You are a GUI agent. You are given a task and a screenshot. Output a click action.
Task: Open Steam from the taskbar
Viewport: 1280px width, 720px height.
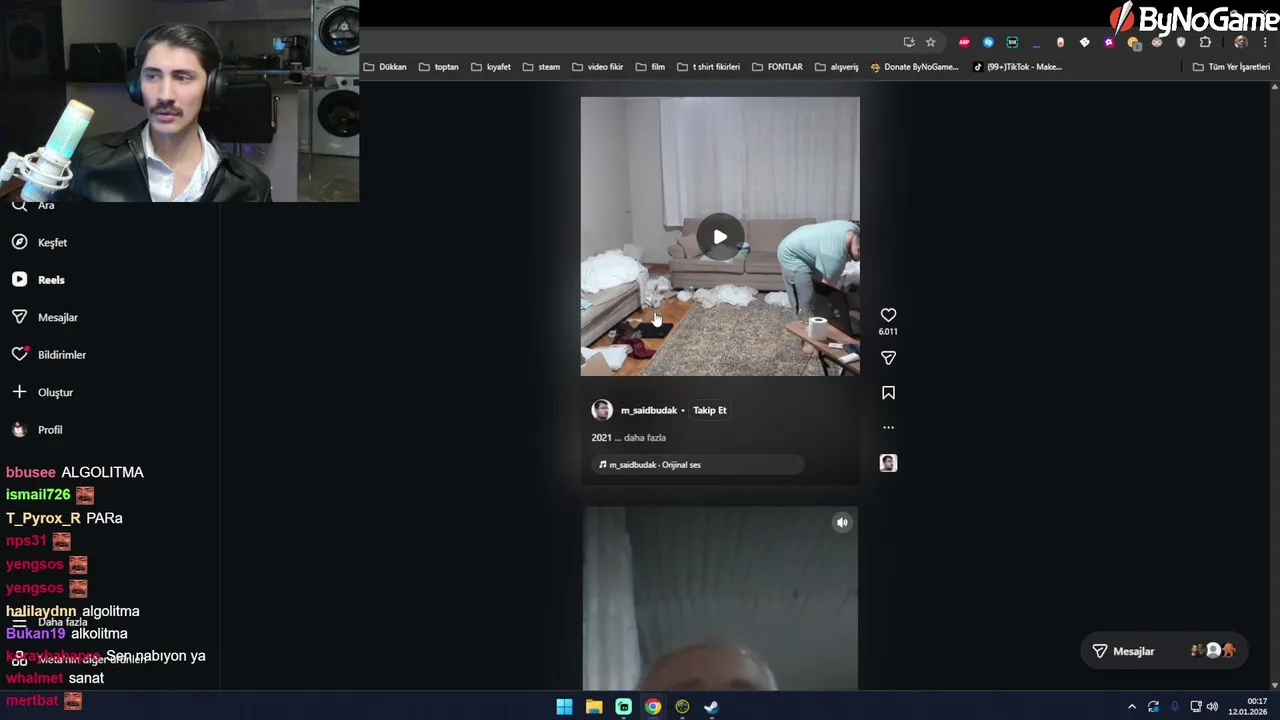point(712,707)
